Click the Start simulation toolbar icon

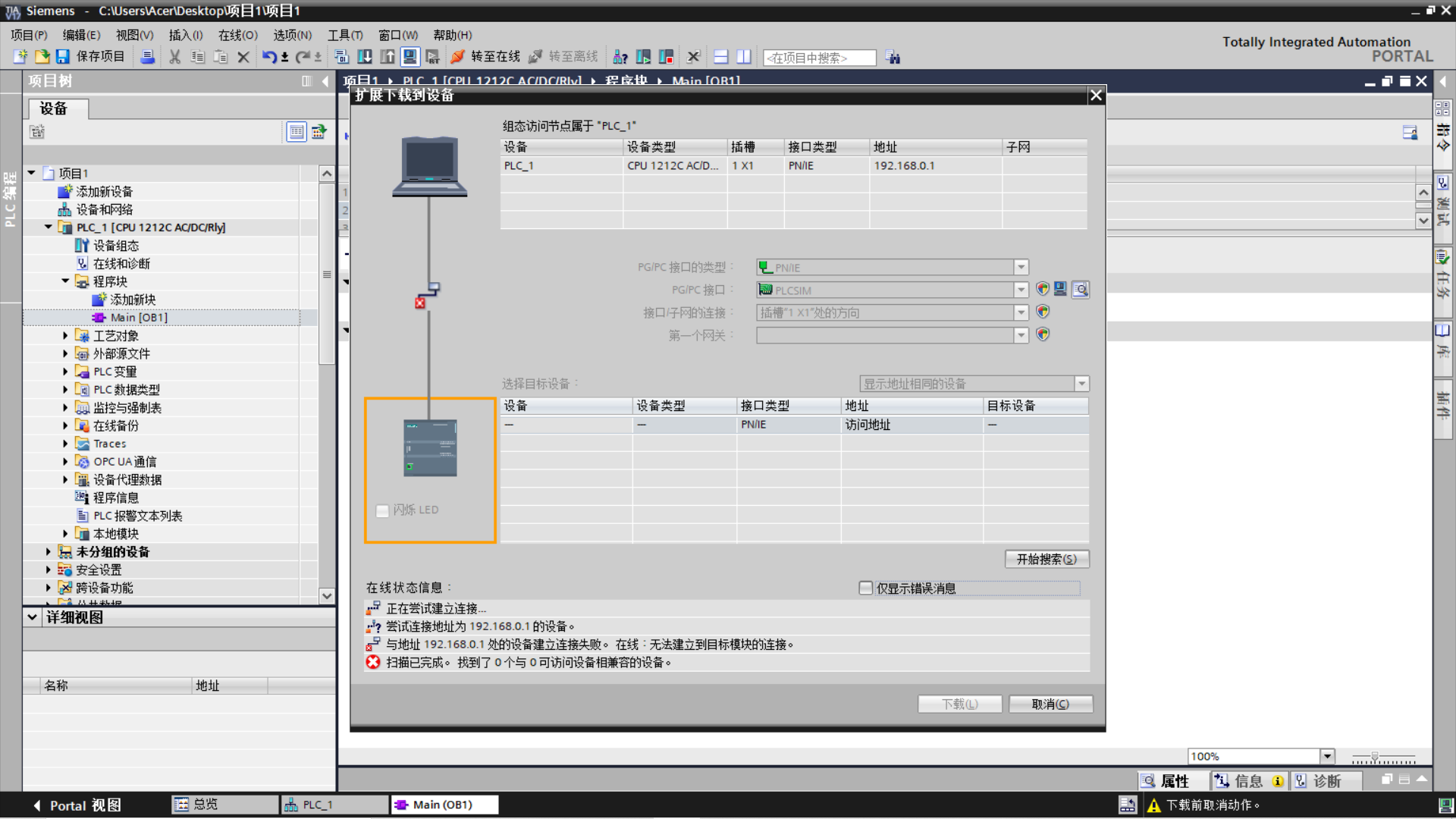point(410,57)
